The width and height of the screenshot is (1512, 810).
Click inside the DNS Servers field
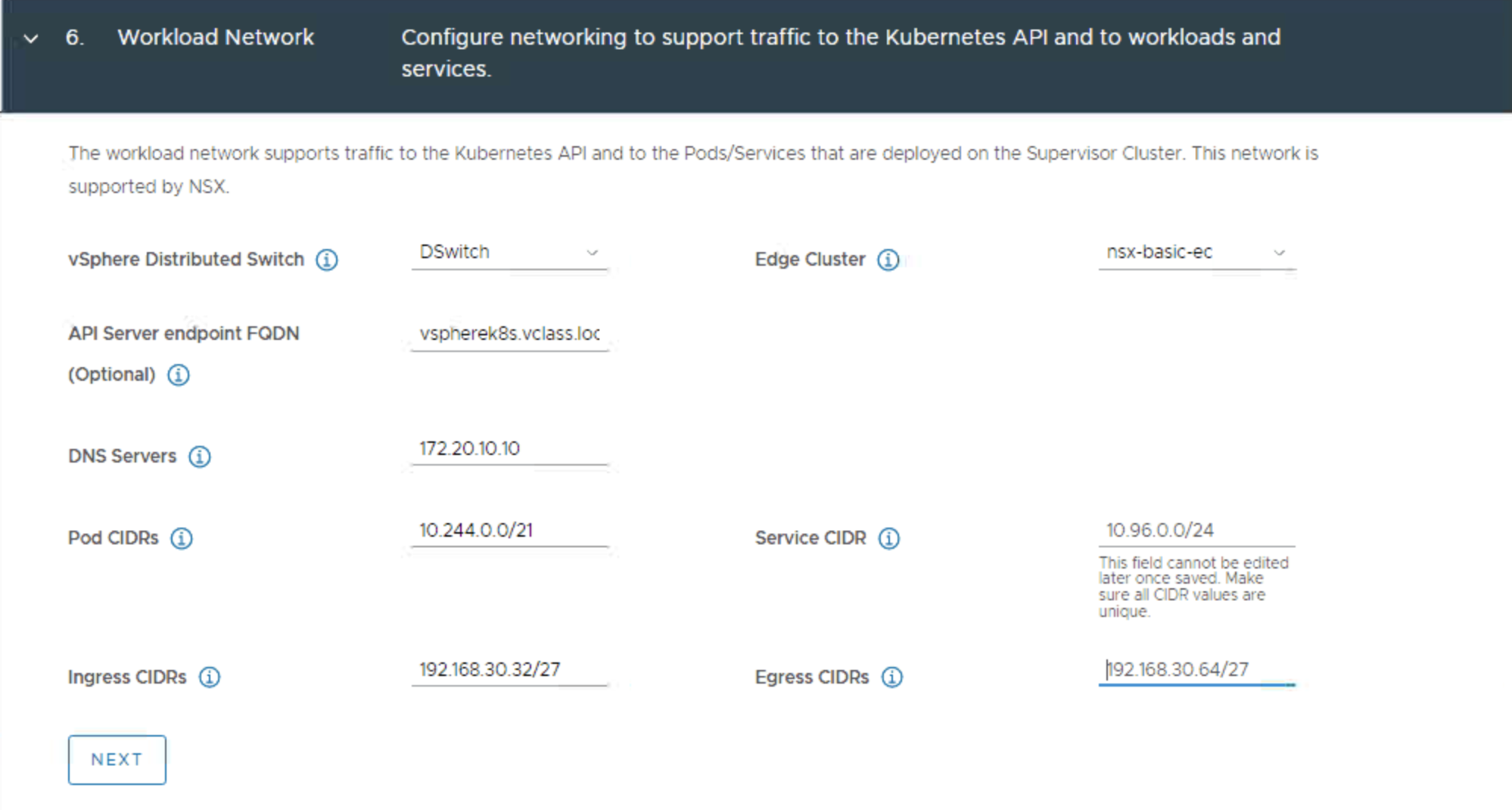(x=509, y=448)
